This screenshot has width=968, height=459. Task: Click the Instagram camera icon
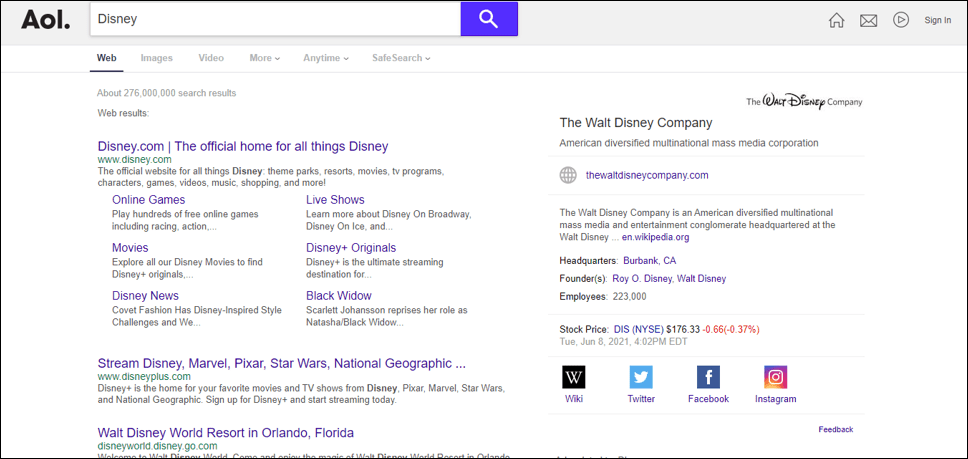pyautogui.click(x=775, y=377)
